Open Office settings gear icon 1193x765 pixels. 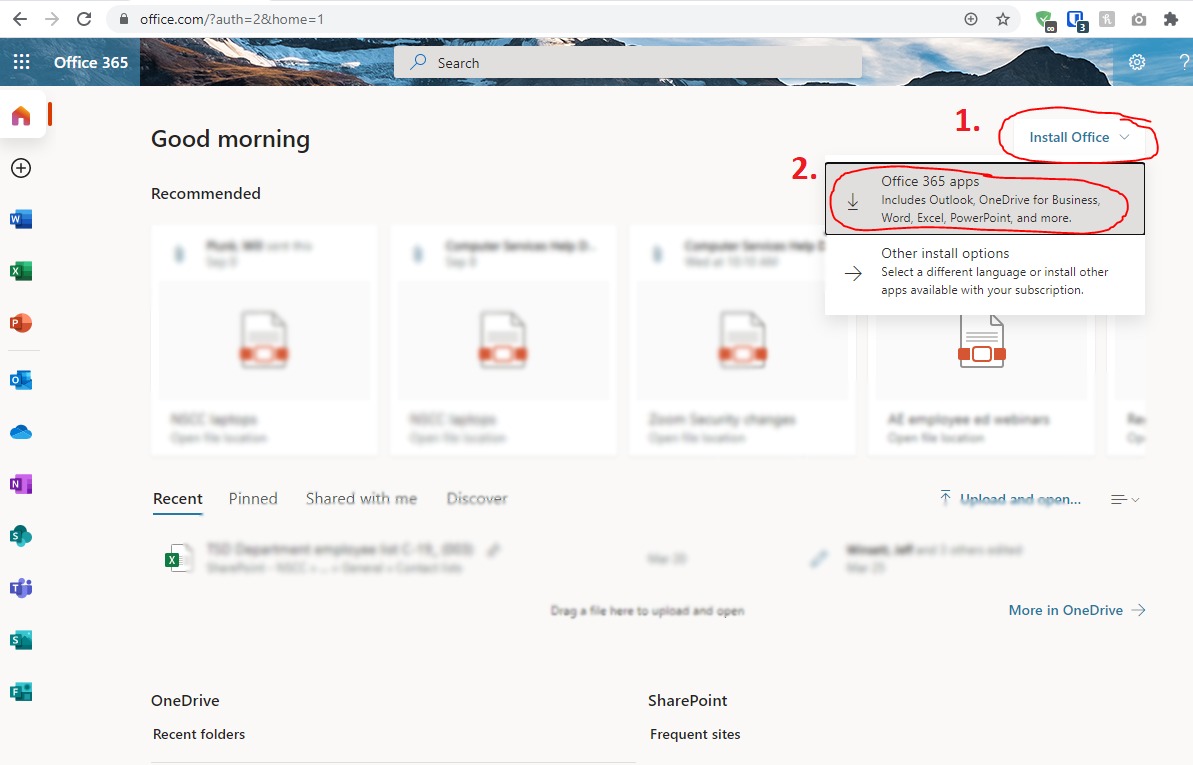click(1137, 62)
